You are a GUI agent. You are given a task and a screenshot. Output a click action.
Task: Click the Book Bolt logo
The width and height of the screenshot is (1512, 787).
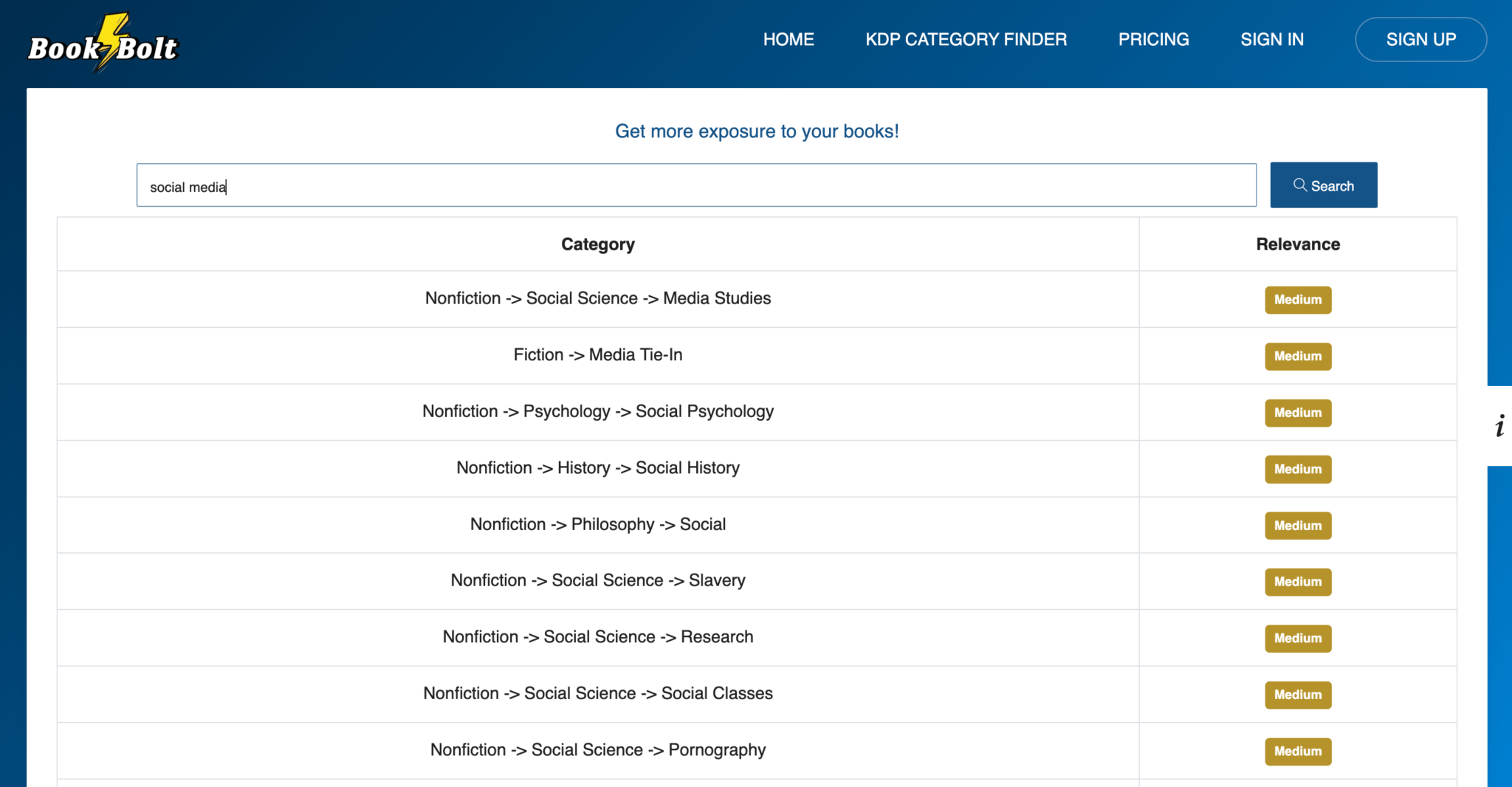(103, 44)
